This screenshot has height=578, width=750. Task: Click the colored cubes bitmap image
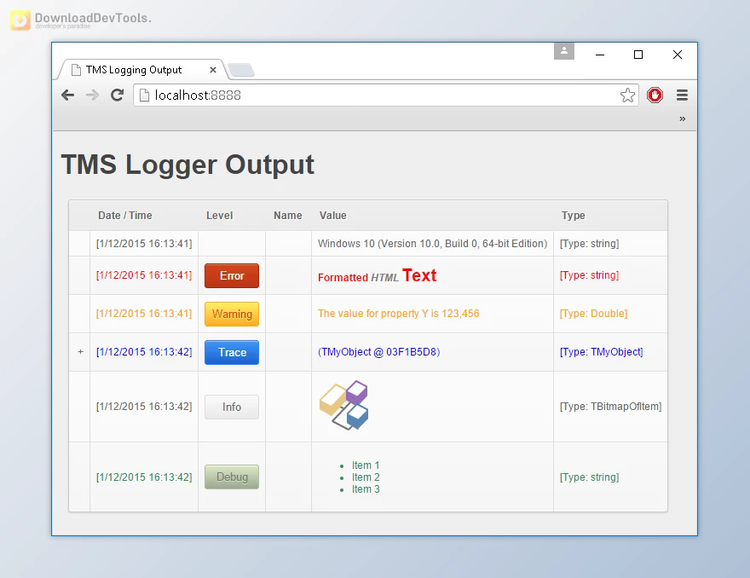pos(344,405)
